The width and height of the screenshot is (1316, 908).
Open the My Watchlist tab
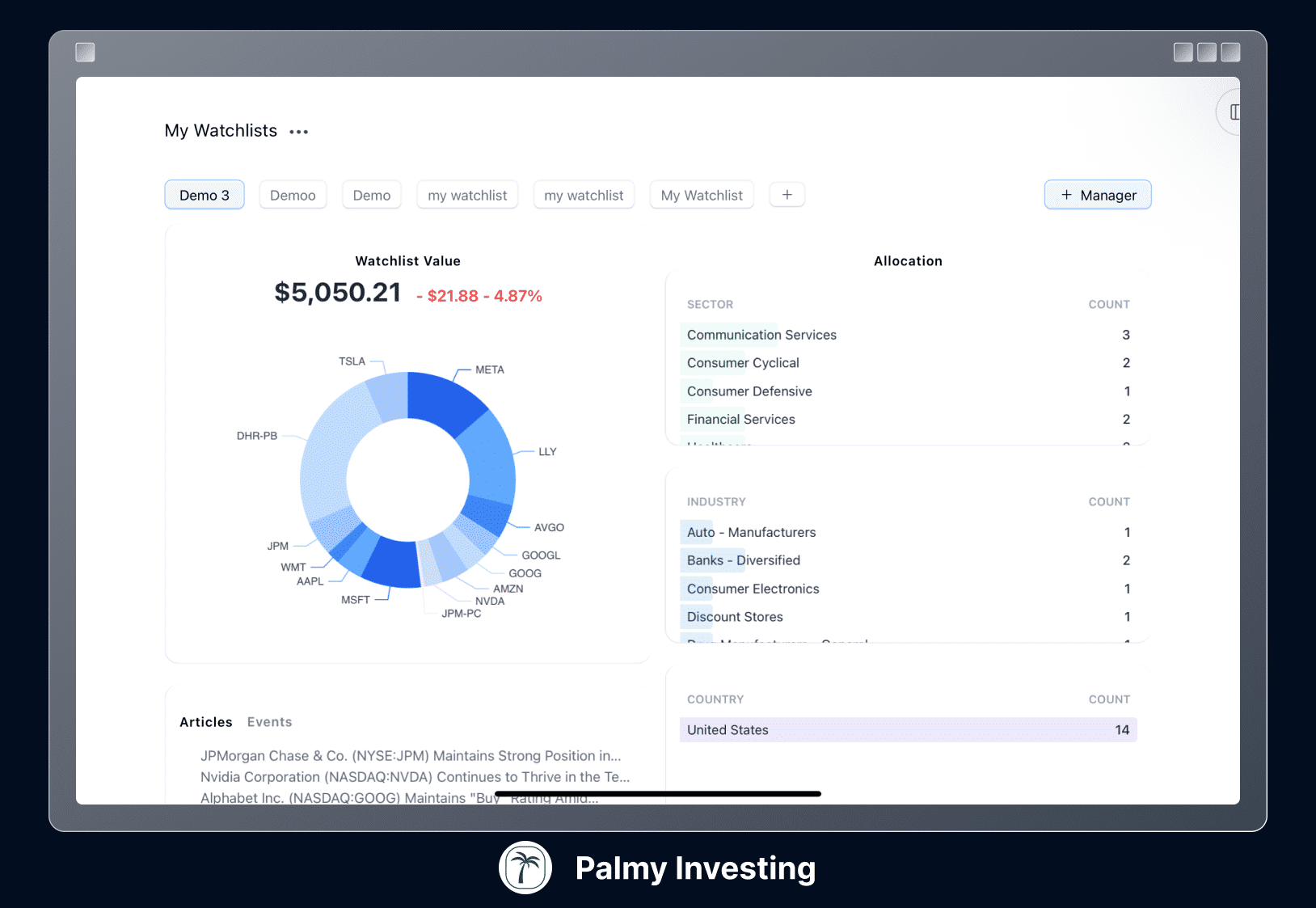pyautogui.click(x=702, y=195)
